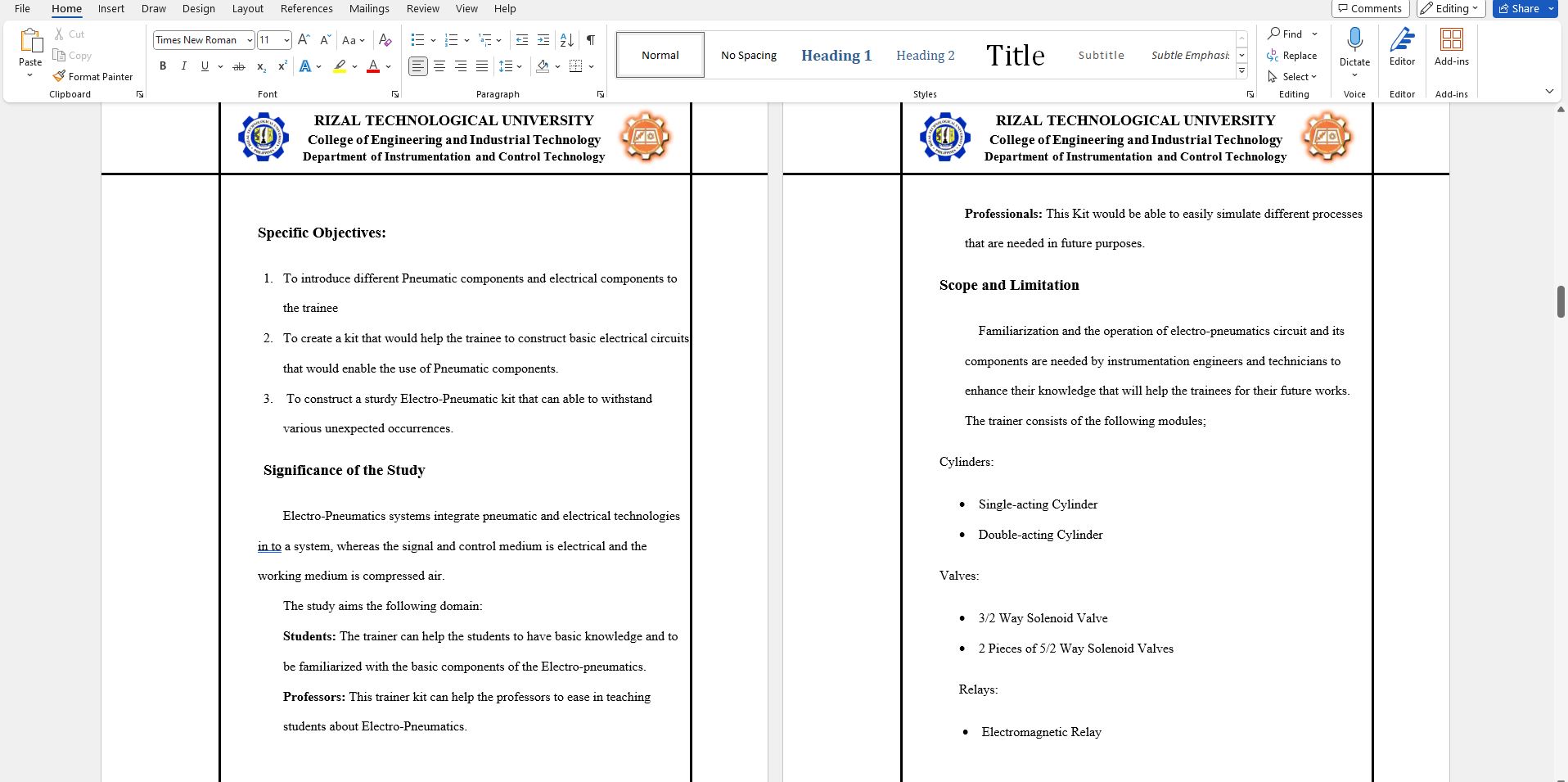Toggle align left
This screenshot has height=782, width=1568.
click(x=418, y=66)
